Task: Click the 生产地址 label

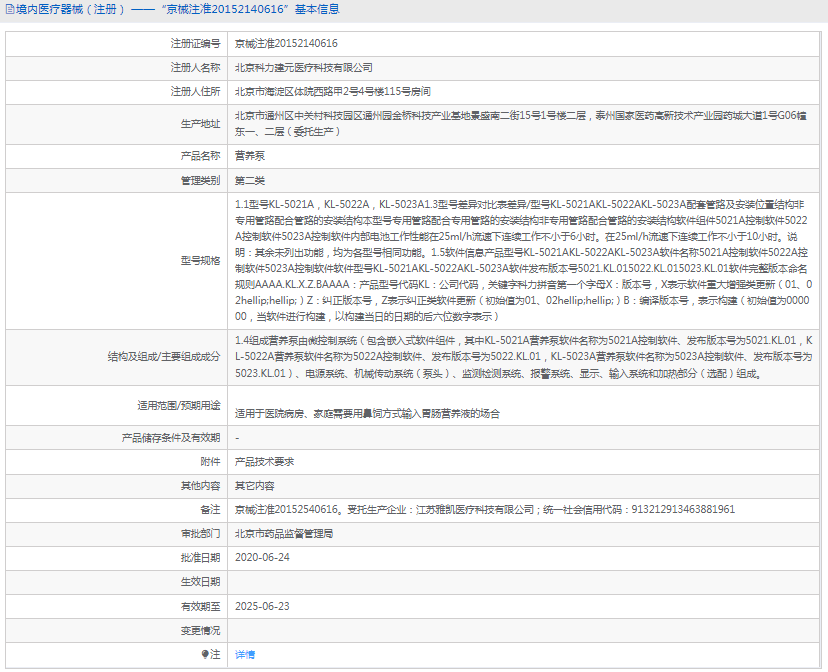Action: click(201, 124)
